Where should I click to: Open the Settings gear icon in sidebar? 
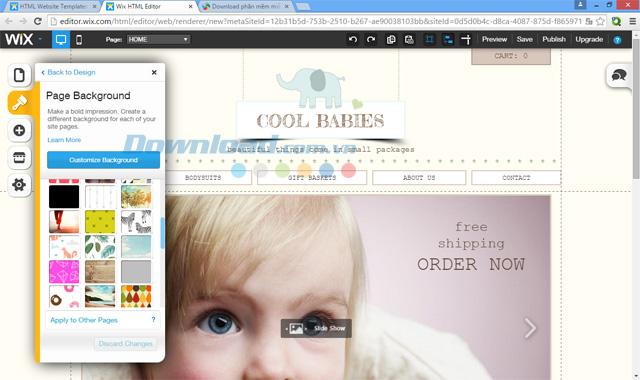click(x=19, y=185)
